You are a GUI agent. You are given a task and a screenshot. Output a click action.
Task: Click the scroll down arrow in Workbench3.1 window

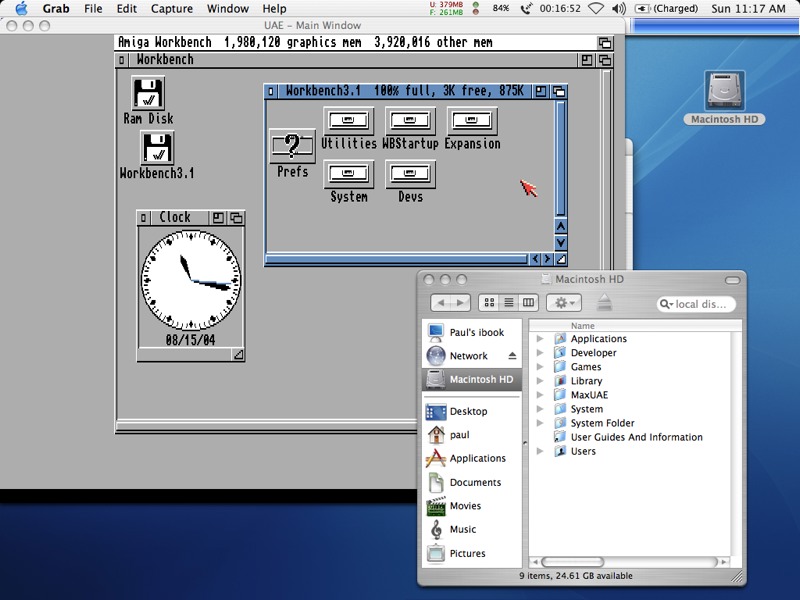pyautogui.click(x=560, y=242)
